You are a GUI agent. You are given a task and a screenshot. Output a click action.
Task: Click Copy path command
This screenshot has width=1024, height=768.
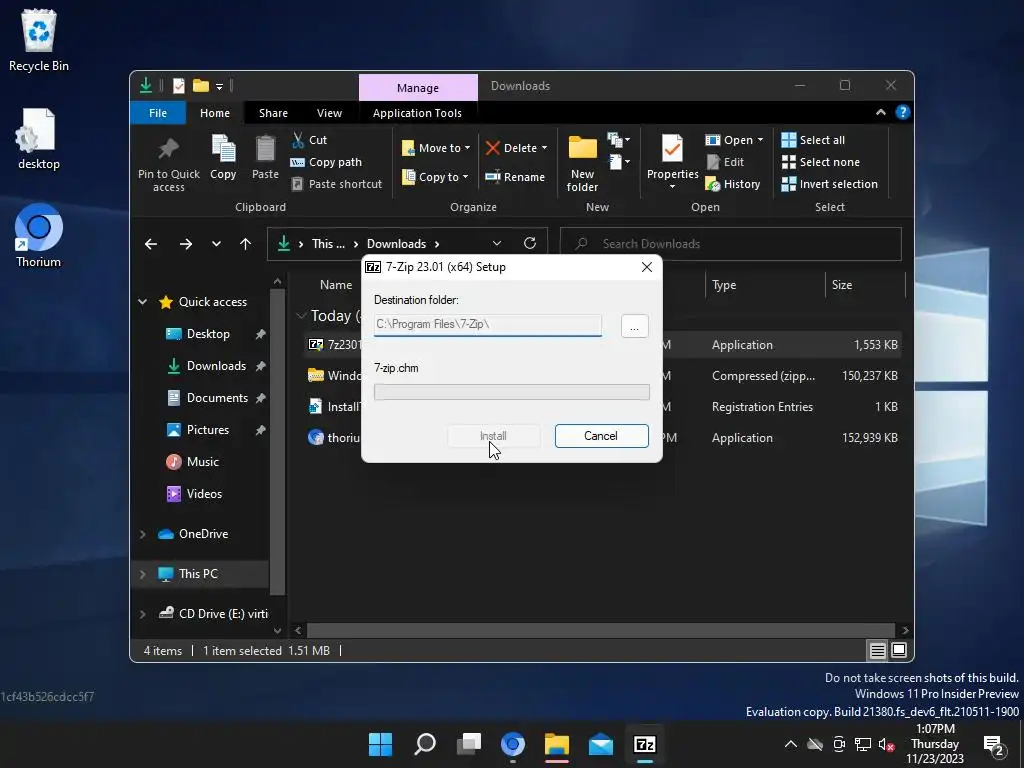326,162
